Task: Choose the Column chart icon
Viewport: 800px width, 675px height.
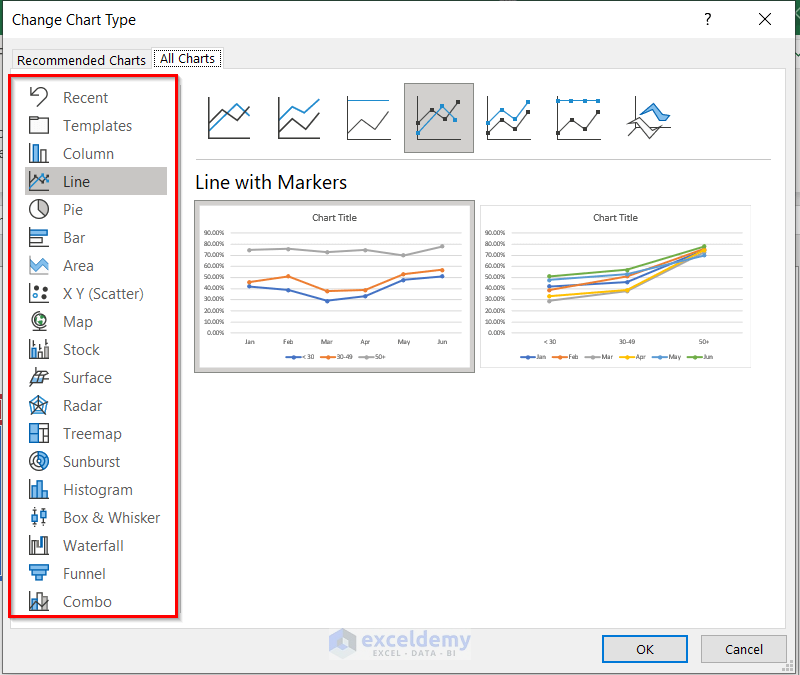Action: pos(39,153)
